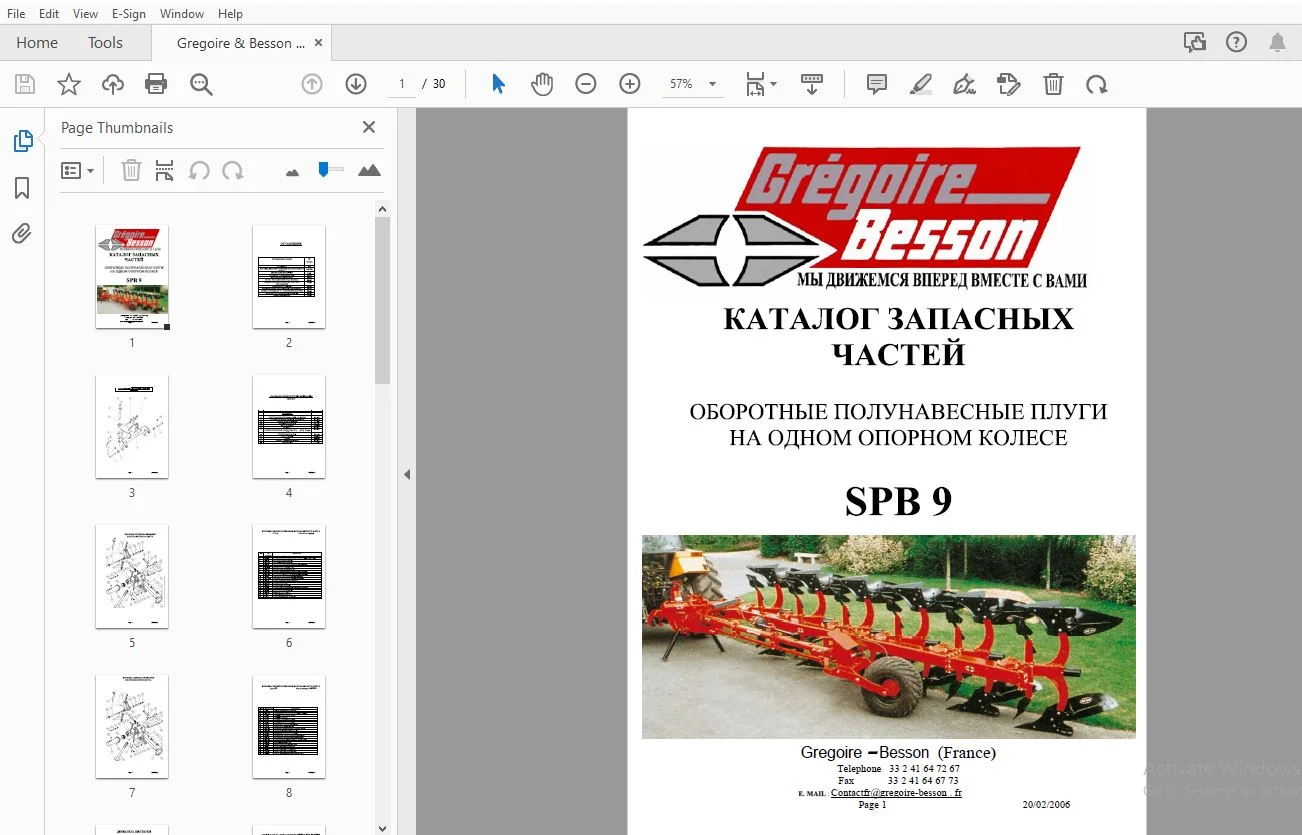Delete selected pages in the thumbnails panel
This screenshot has height=835, width=1302.
(x=131, y=170)
